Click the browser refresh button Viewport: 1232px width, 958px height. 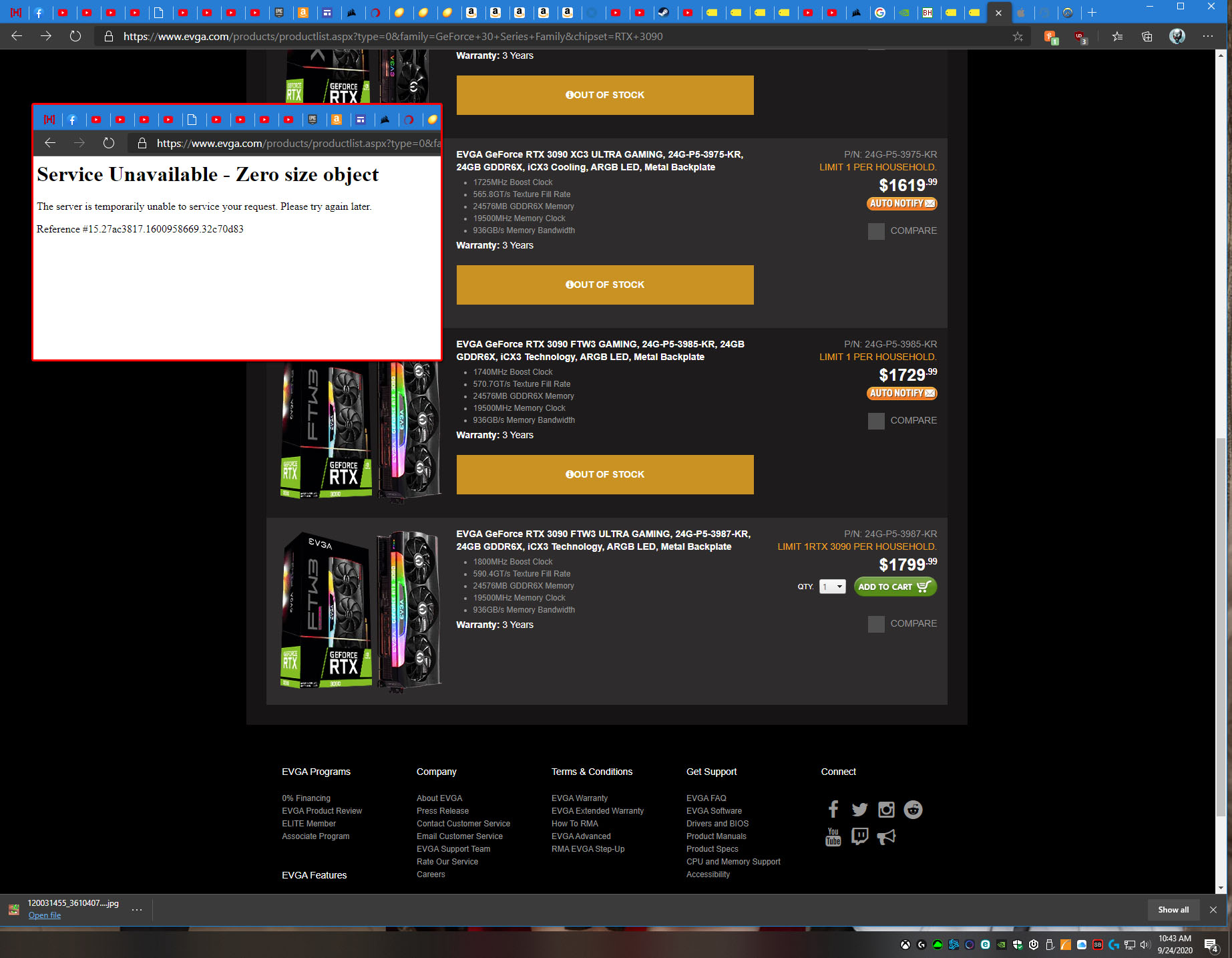75,36
